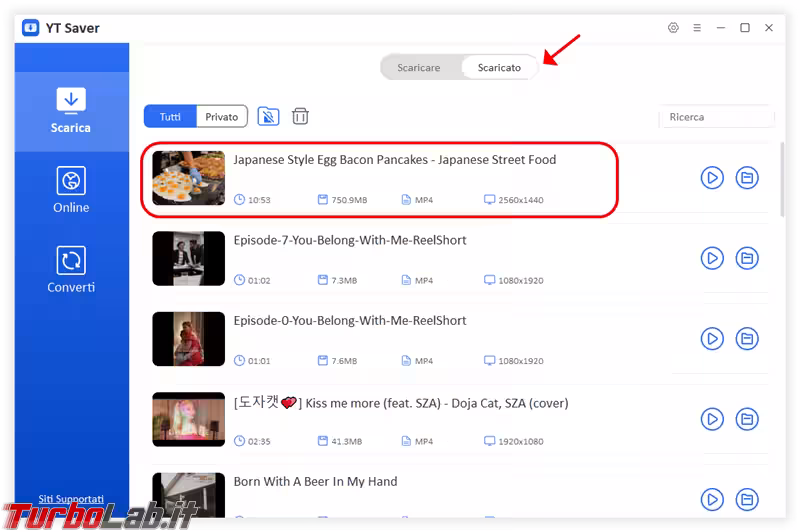
Task: Click the 10:53 duration value
Action: (259, 200)
